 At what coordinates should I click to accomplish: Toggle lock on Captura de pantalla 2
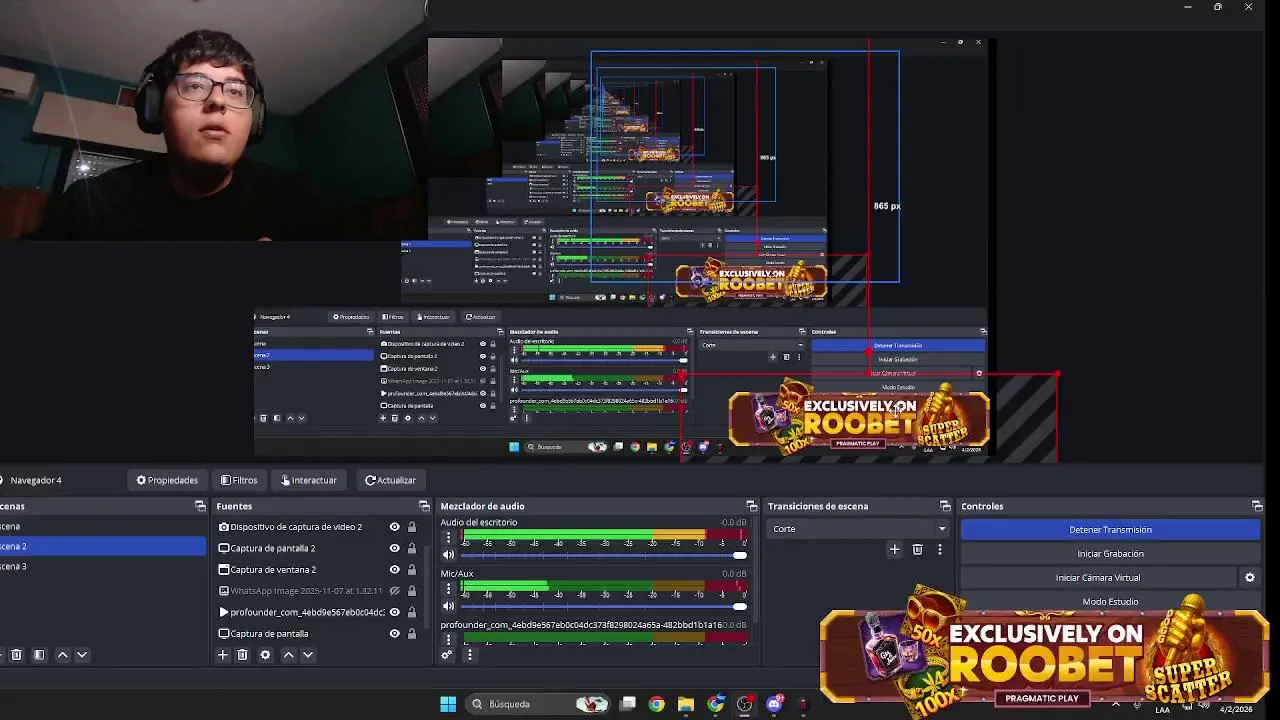(x=411, y=548)
